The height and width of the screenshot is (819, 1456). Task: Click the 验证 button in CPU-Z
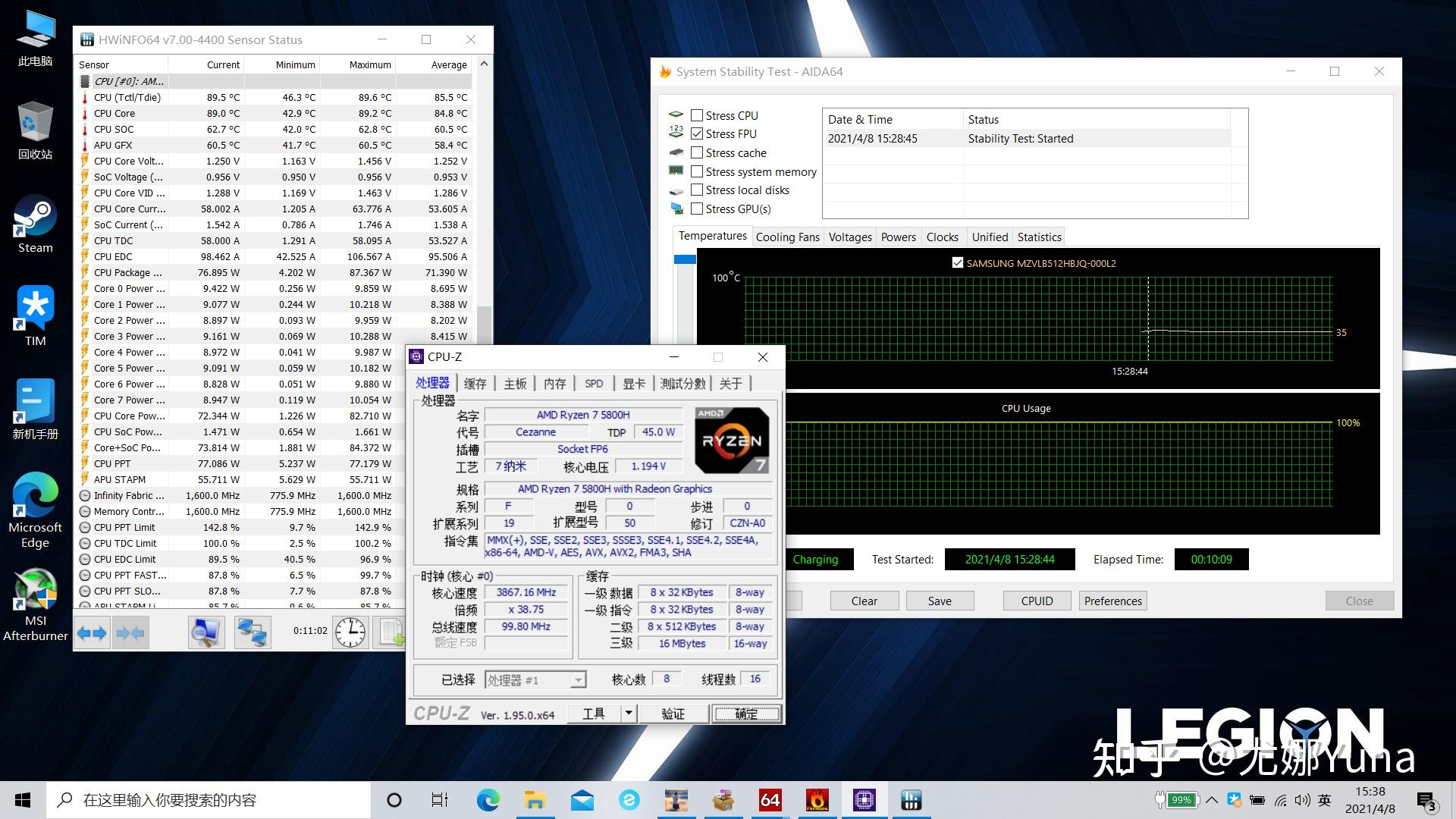[673, 714]
